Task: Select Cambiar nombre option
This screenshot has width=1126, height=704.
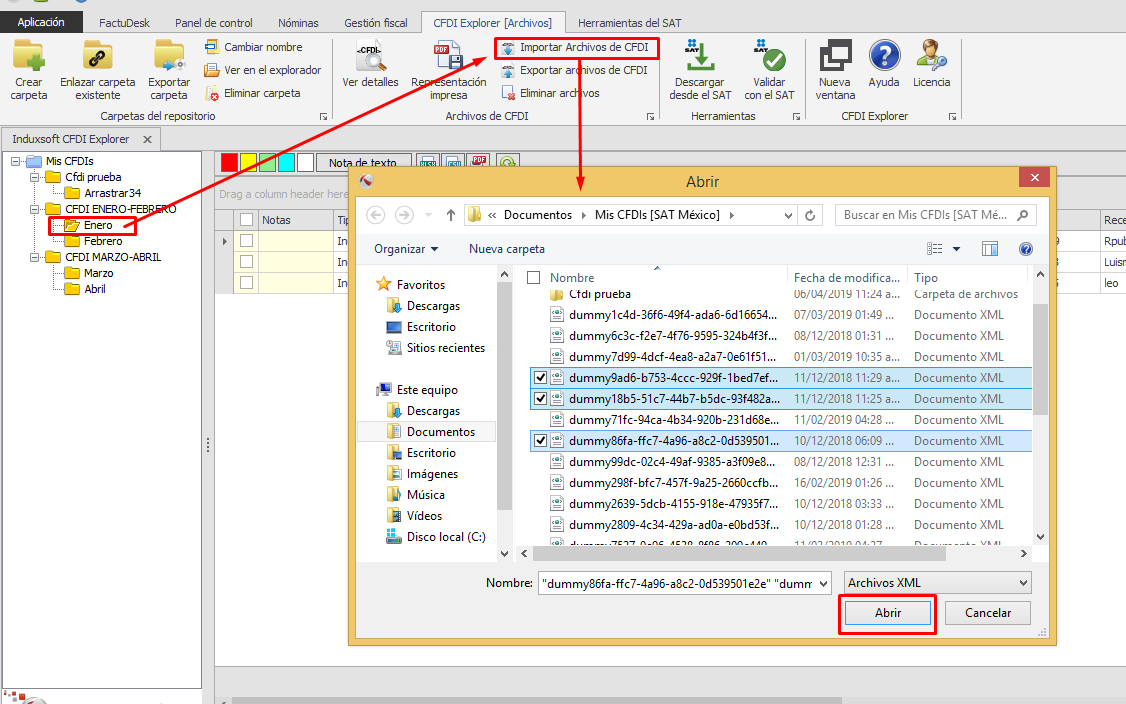Action: (253, 47)
